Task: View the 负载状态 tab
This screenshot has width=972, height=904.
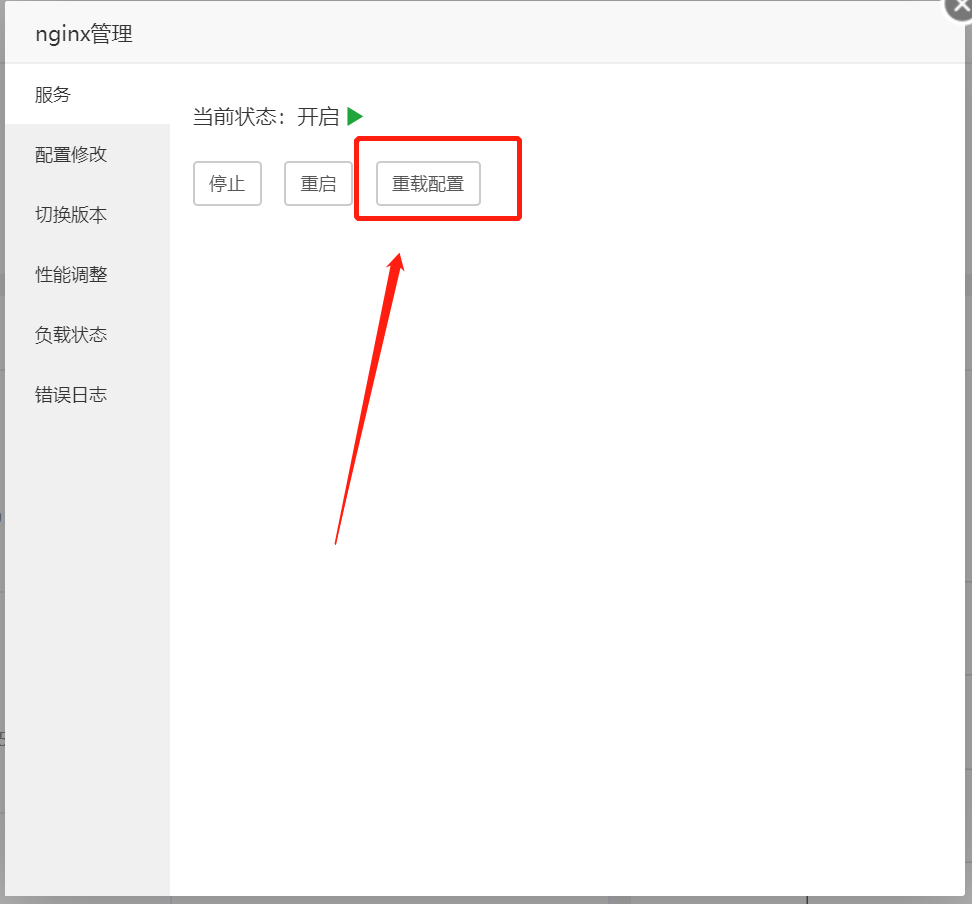Action: tap(87, 334)
